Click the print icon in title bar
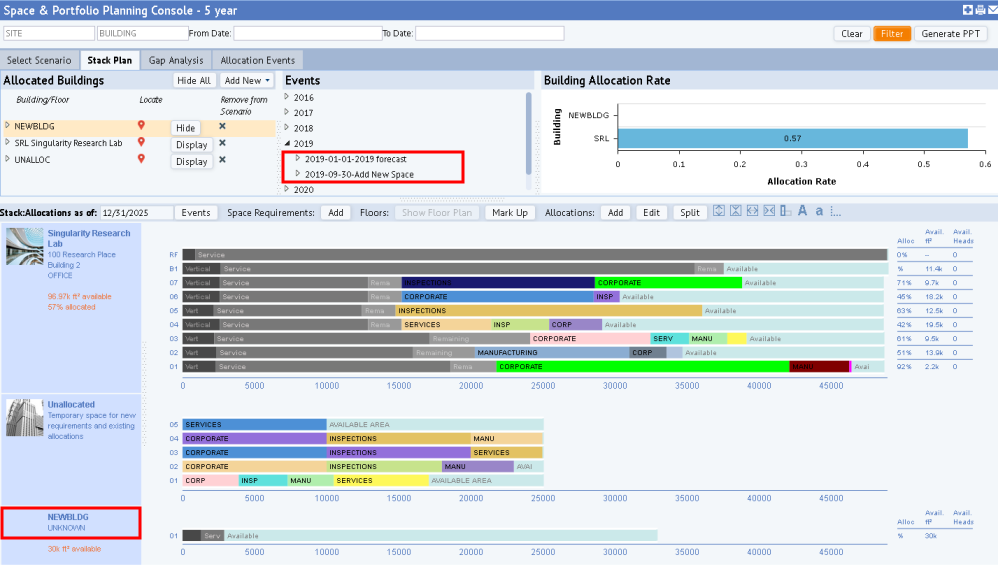The width and height of the screenshot is (998, 569). tap(979, 10)
